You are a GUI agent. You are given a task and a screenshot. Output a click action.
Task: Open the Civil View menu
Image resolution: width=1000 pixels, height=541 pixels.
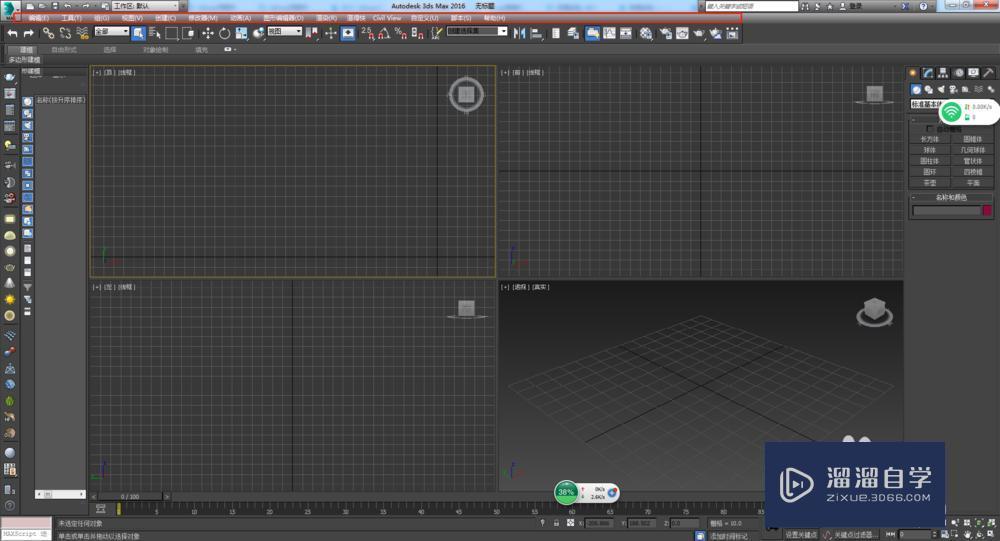pos(386,18)
